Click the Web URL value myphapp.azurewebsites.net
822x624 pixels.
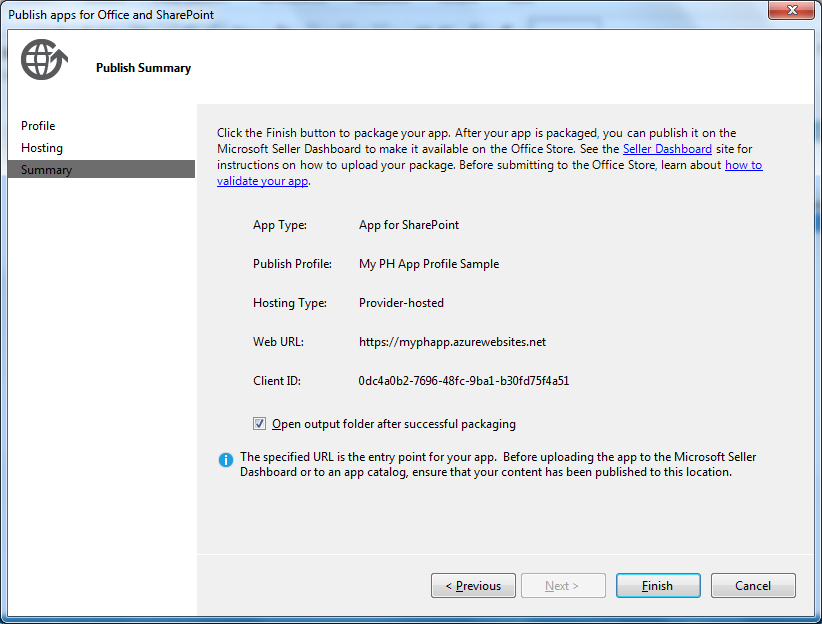pyautogui.click(x=452, y=341)
